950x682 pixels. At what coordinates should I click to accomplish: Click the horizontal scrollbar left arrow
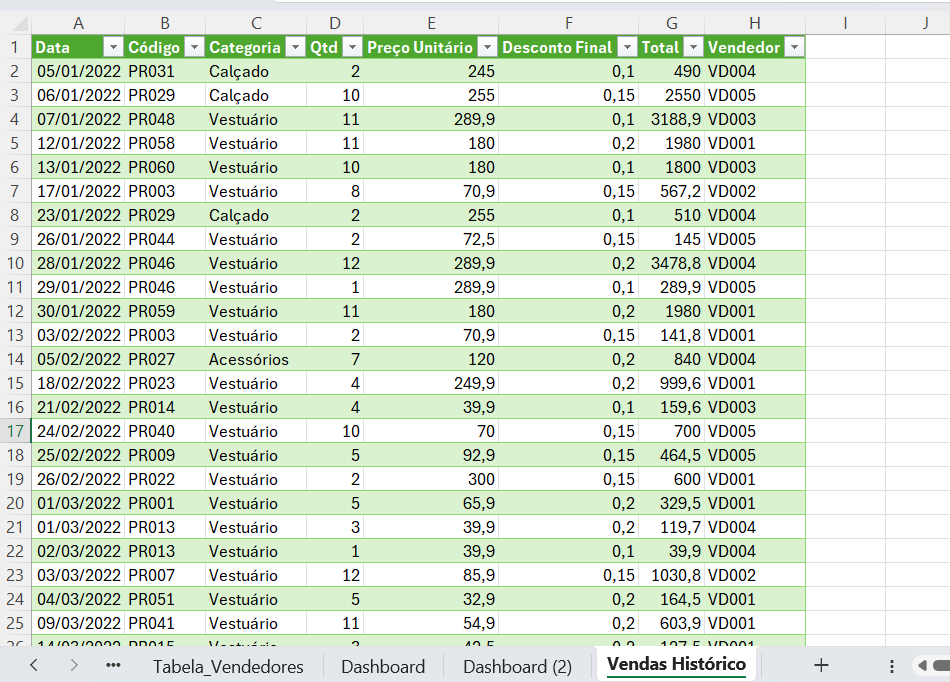click(x=922, y=666)
